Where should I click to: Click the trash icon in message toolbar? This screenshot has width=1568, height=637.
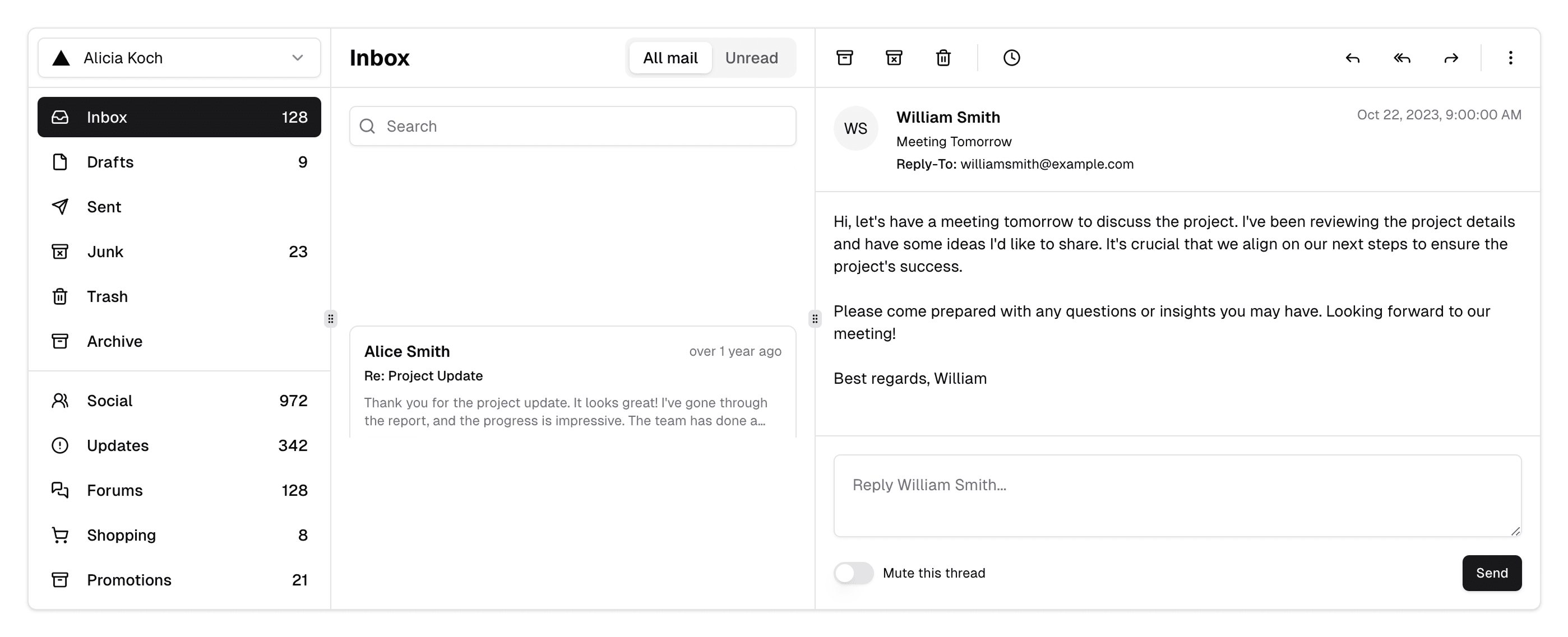point(943,58)
